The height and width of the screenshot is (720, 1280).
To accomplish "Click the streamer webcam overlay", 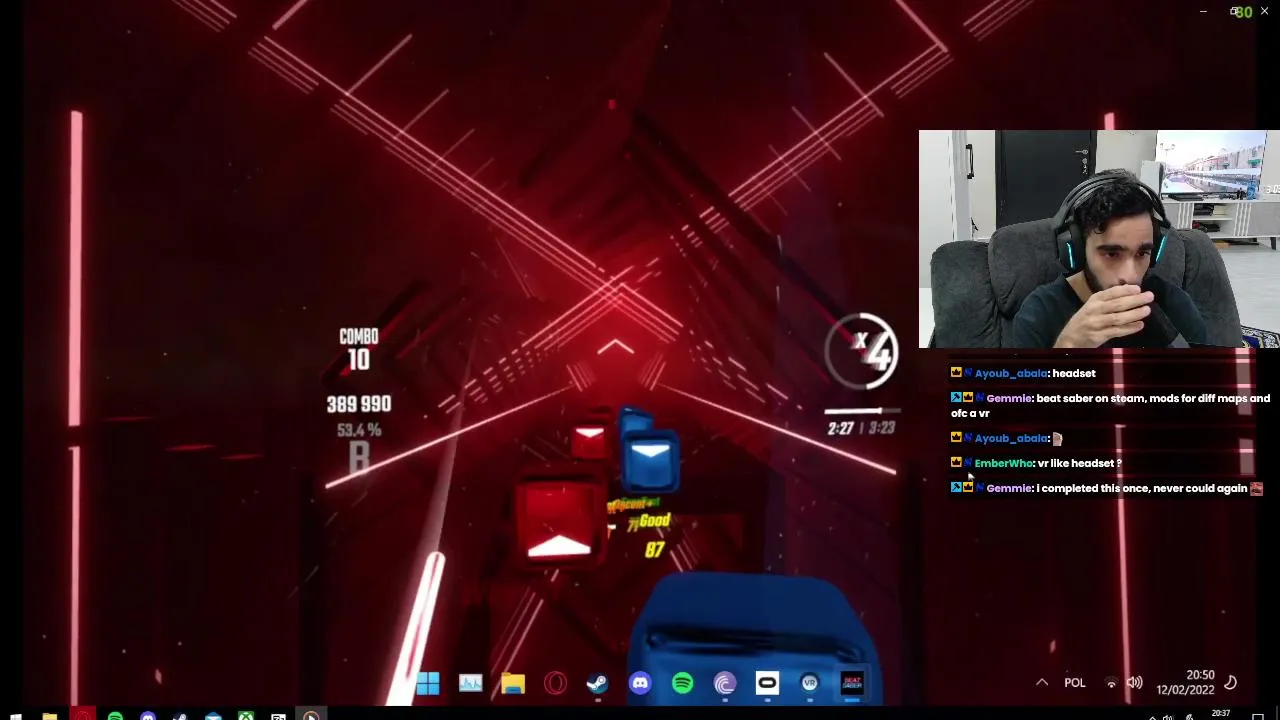I will pyautogui.click(x=1099, y=239).
